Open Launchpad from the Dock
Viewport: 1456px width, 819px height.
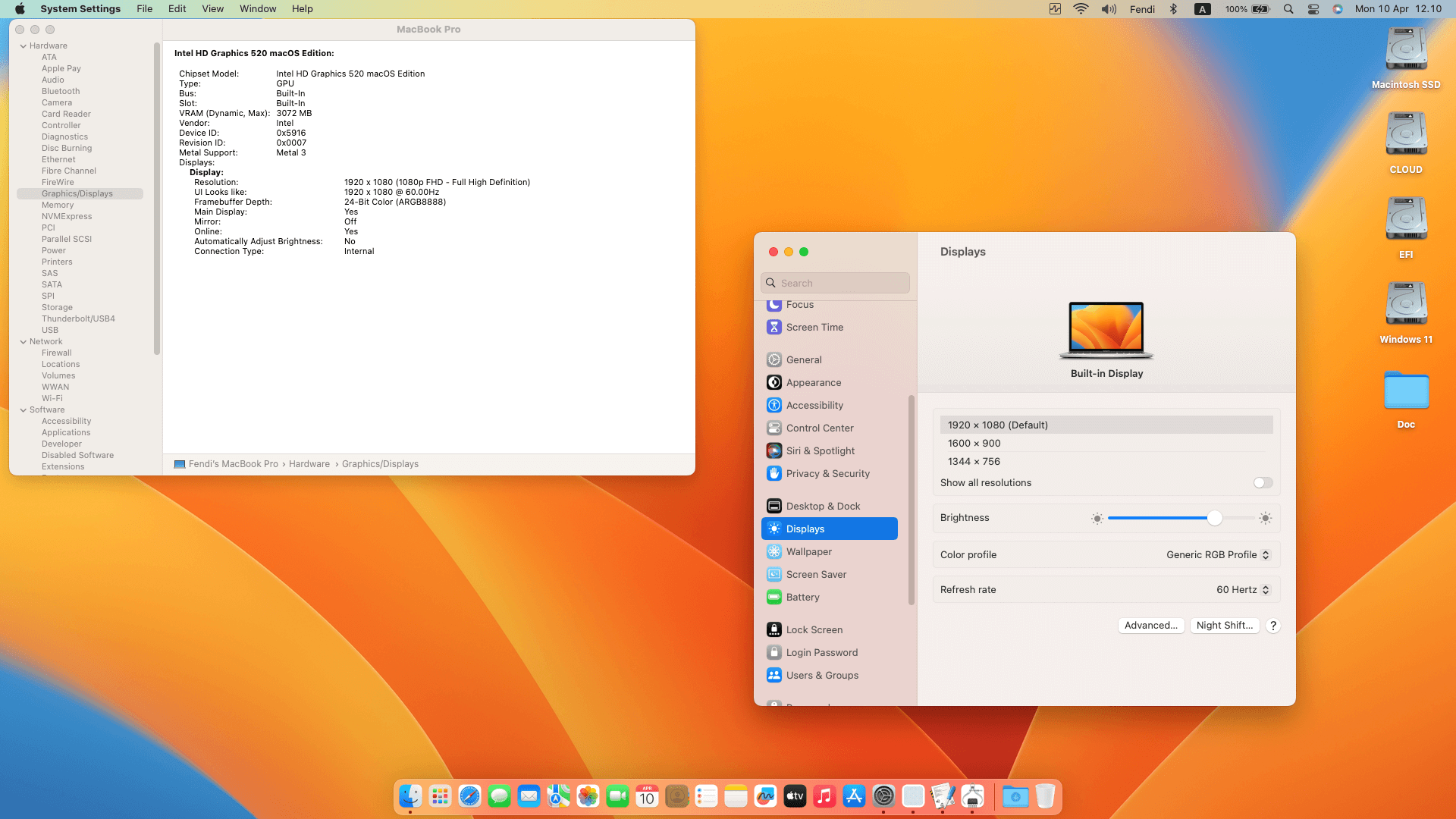pyautogui.click(x=440, y=796)
